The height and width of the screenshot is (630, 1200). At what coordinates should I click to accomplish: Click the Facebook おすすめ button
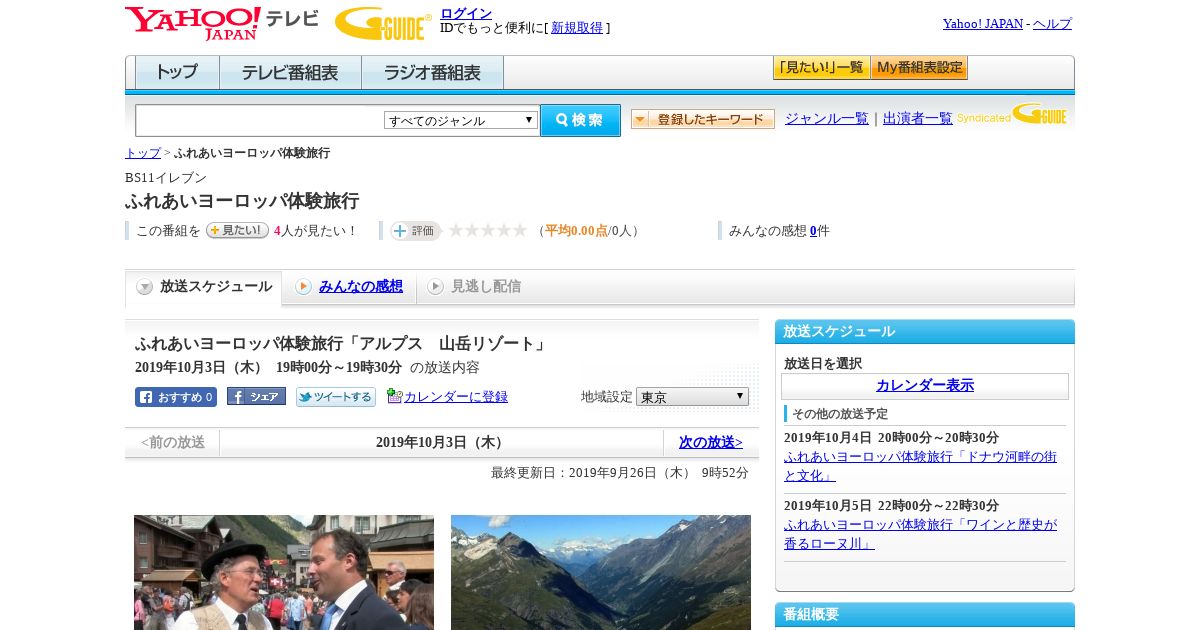[176, 397]
